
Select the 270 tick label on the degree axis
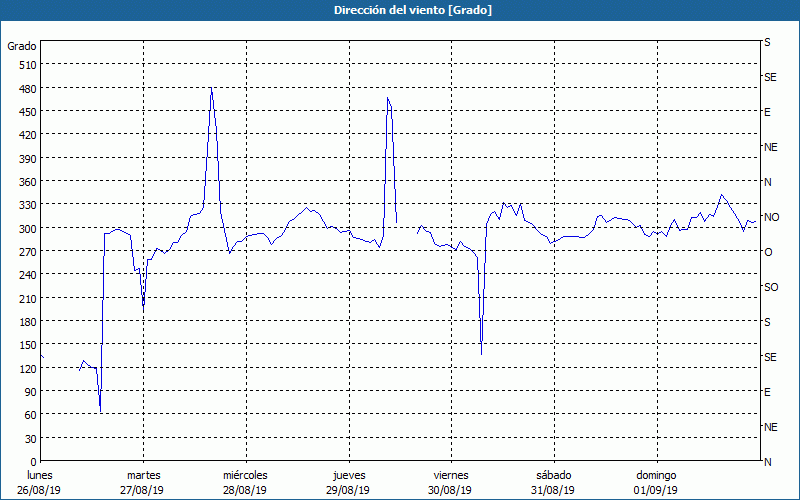28,252
